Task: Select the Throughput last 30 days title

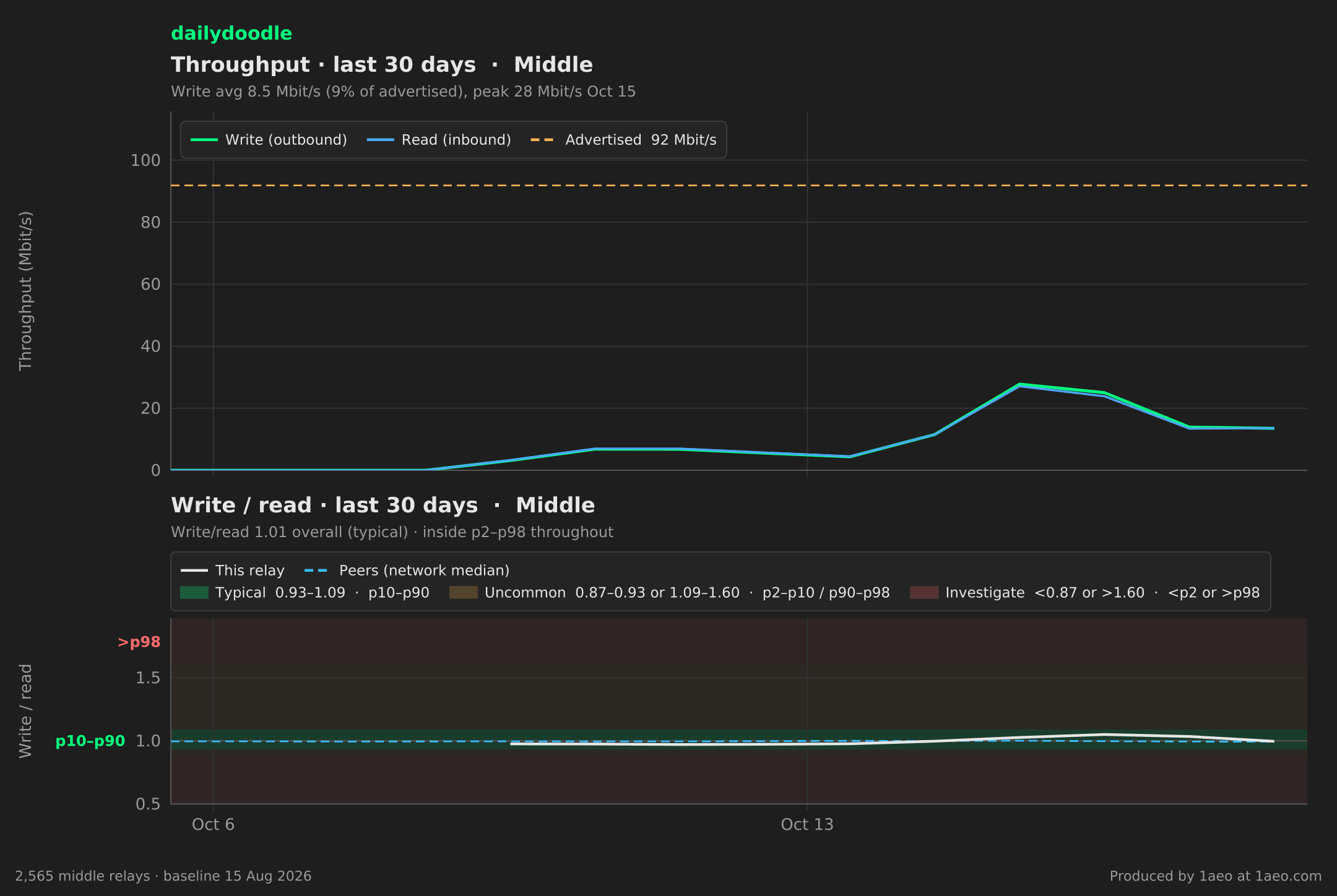Action: pyautogui.click(x=382, y=65)
